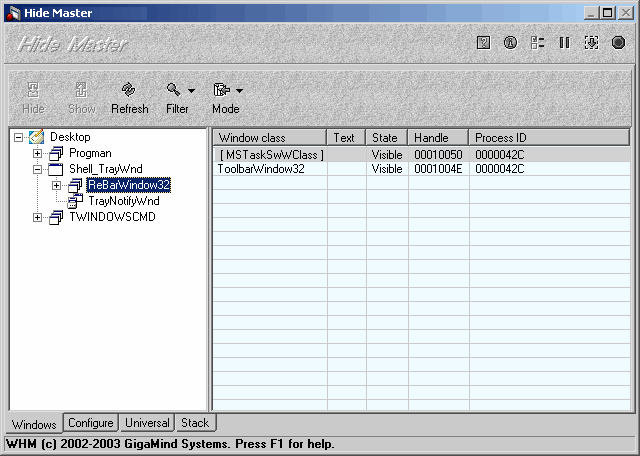Open the Mode dropdown arrow
This screenshot has height=456, width=640.
pos(240,91)
